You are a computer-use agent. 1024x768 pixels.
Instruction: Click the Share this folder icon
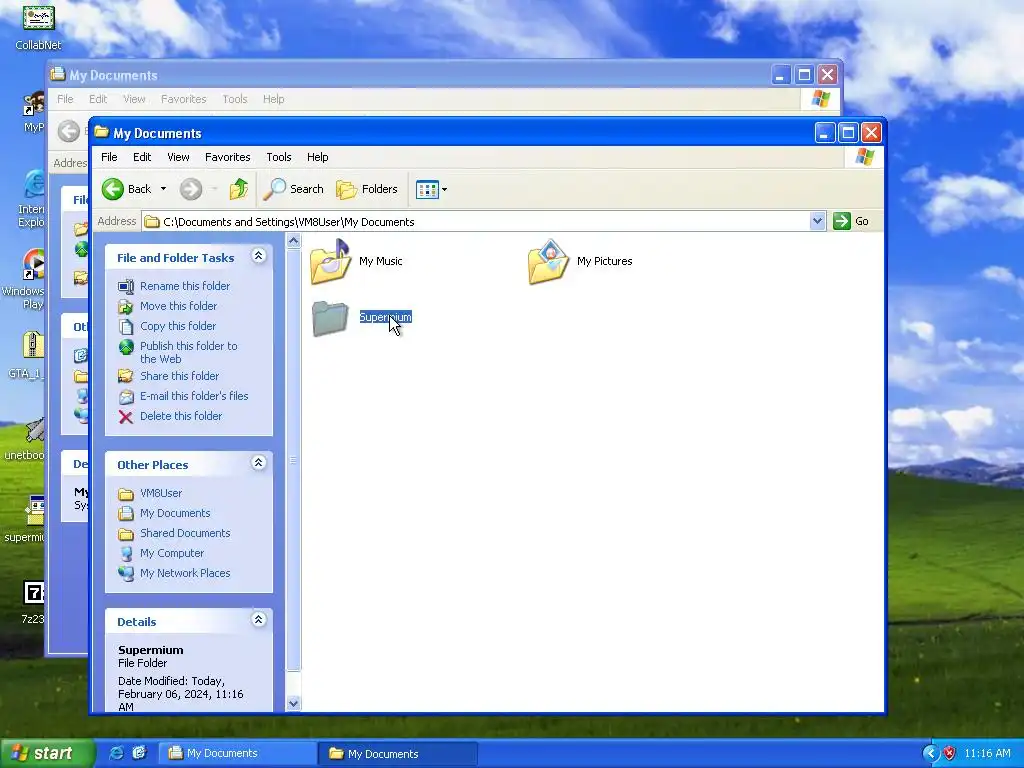[126, 376]
